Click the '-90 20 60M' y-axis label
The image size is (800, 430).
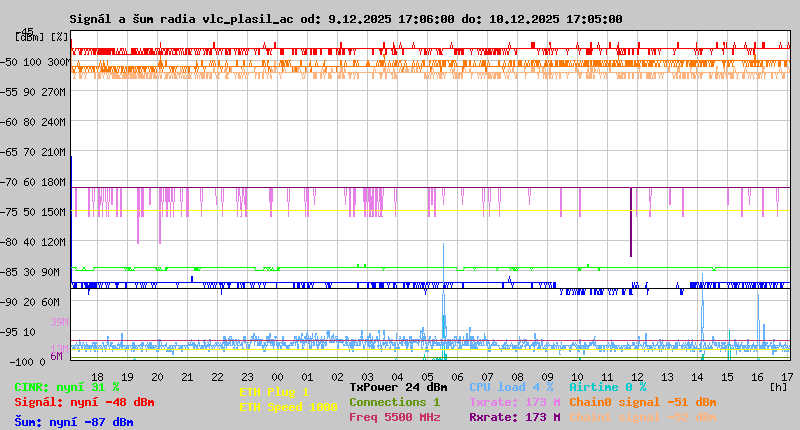click(31, 302)
